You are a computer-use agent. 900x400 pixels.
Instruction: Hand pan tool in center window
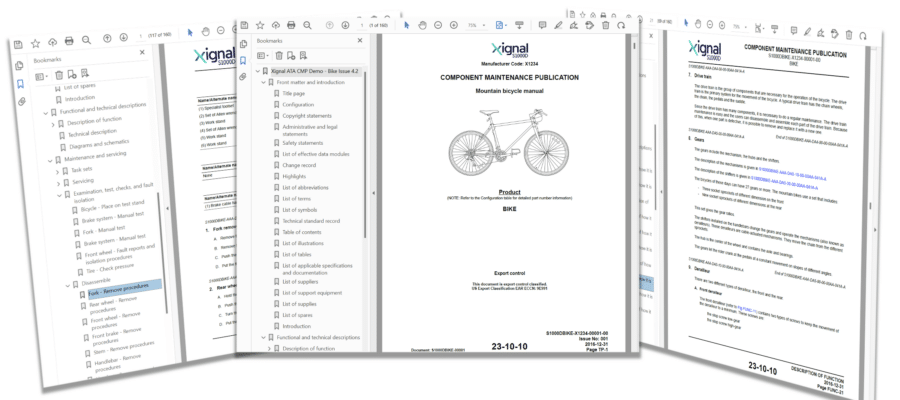tap(422, 25)
